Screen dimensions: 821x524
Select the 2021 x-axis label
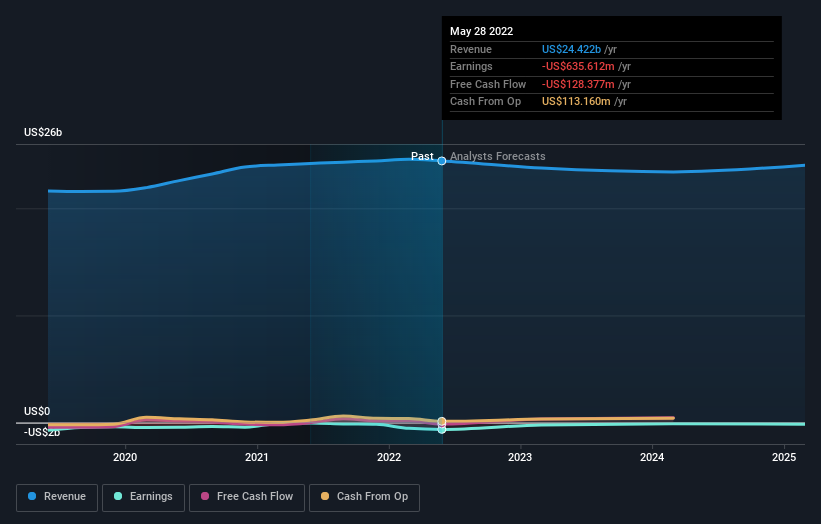(257, 457)
